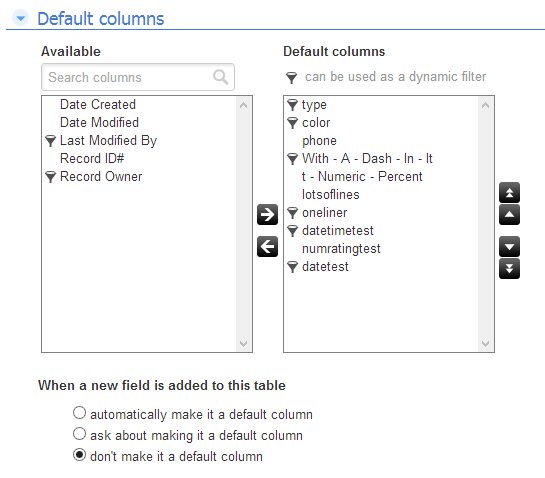The height and width of the screenshot is (478, 545).
Task: Click the left arrow to remove column
Action: (x=267, y=246)
